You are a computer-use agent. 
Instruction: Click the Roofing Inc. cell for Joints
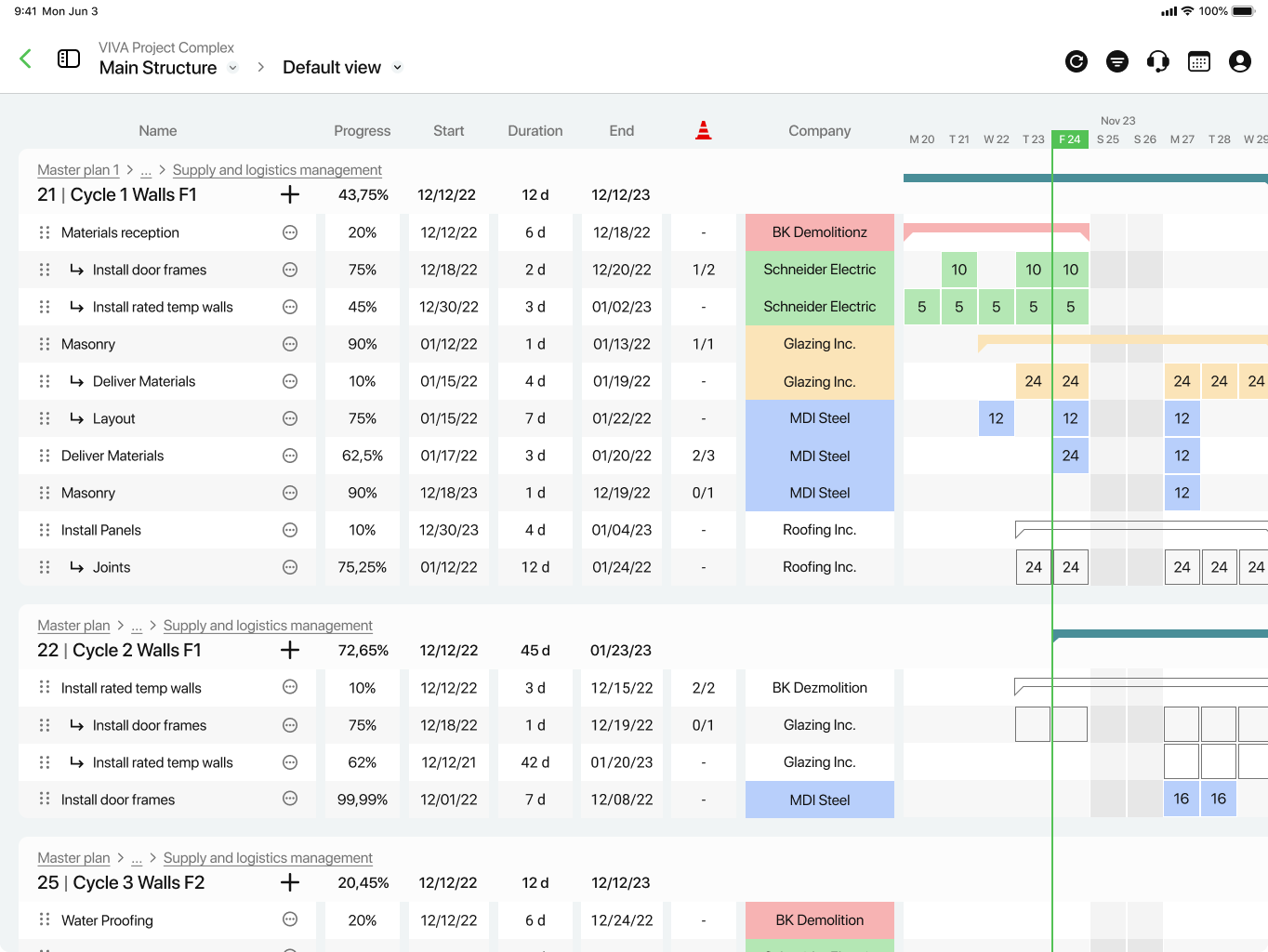click(x=820, y=567)
